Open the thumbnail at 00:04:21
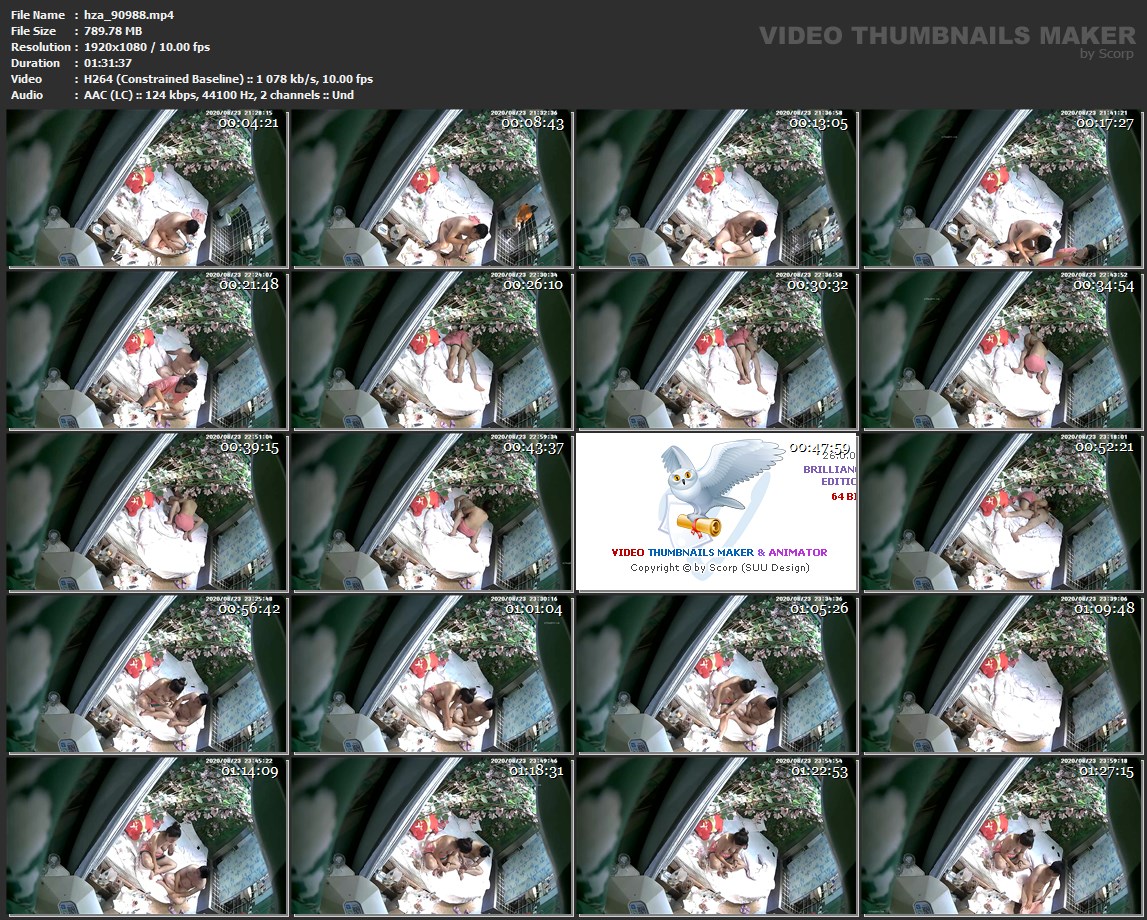Screen dimensions: 1147x920 [146, 188]
